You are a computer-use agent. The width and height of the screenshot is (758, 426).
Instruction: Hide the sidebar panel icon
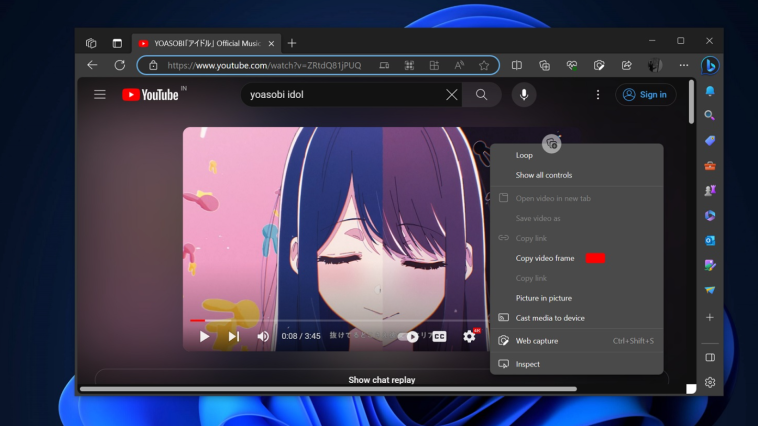[x=710, y=357]
